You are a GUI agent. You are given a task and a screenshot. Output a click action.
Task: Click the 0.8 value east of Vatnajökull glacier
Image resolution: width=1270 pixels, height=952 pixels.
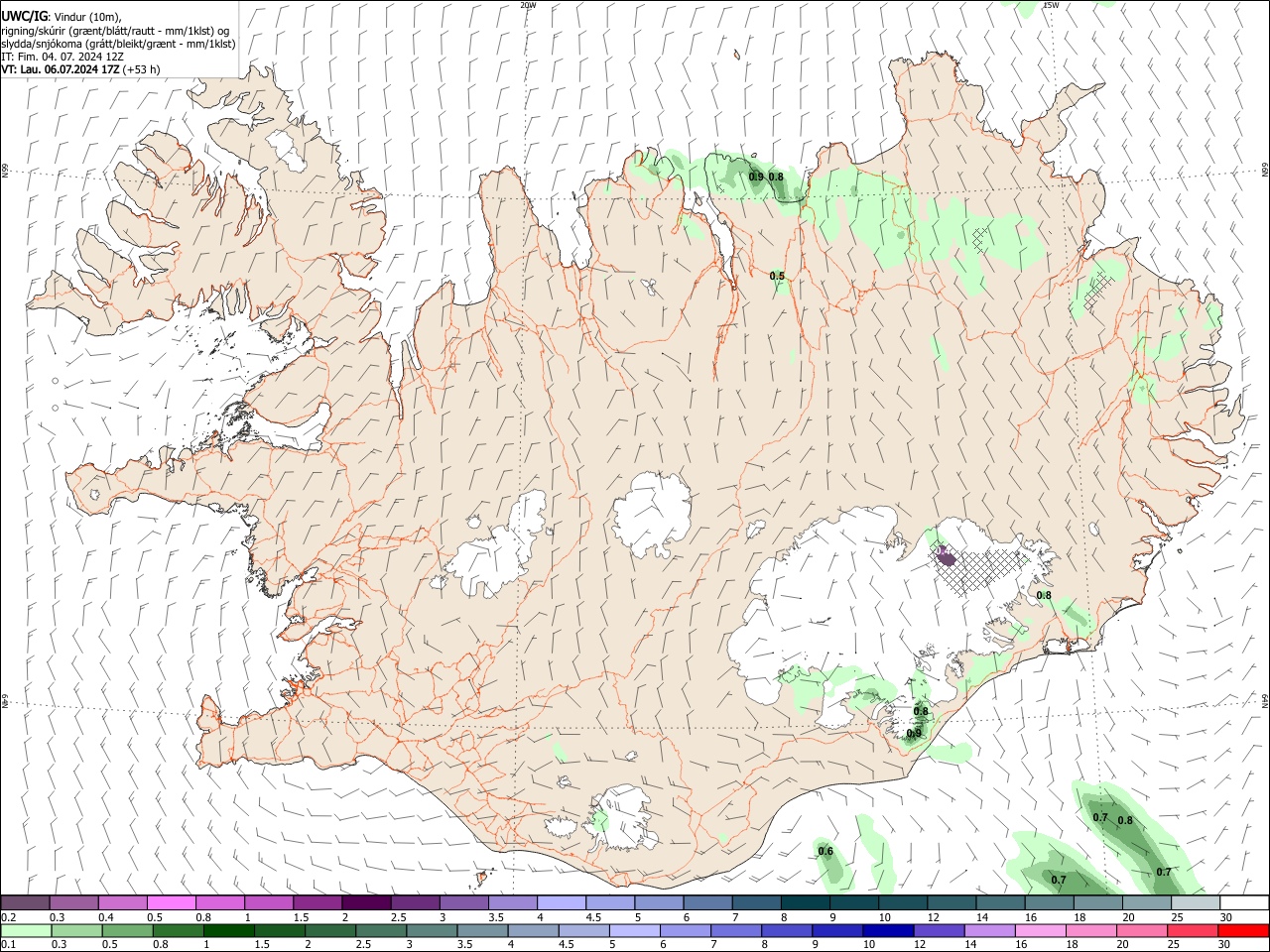tap(1044, 595)
